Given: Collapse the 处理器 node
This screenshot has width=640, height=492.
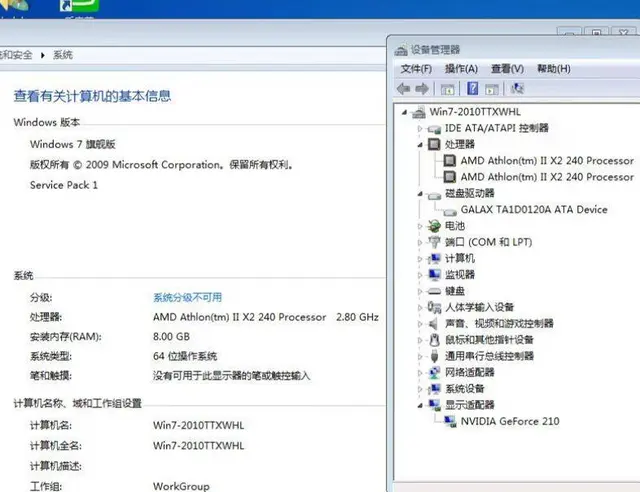Looking at the screenshot, I should point(420,145).
